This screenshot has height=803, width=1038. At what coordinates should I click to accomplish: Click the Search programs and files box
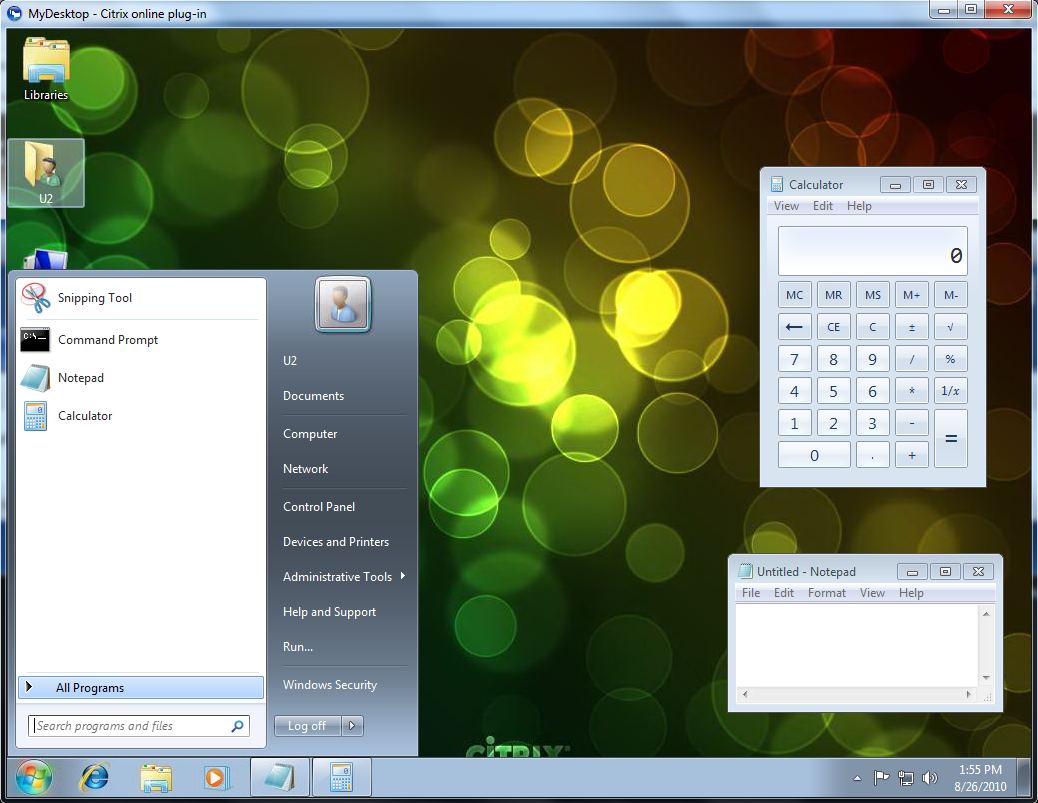click(x=130, y=726)
